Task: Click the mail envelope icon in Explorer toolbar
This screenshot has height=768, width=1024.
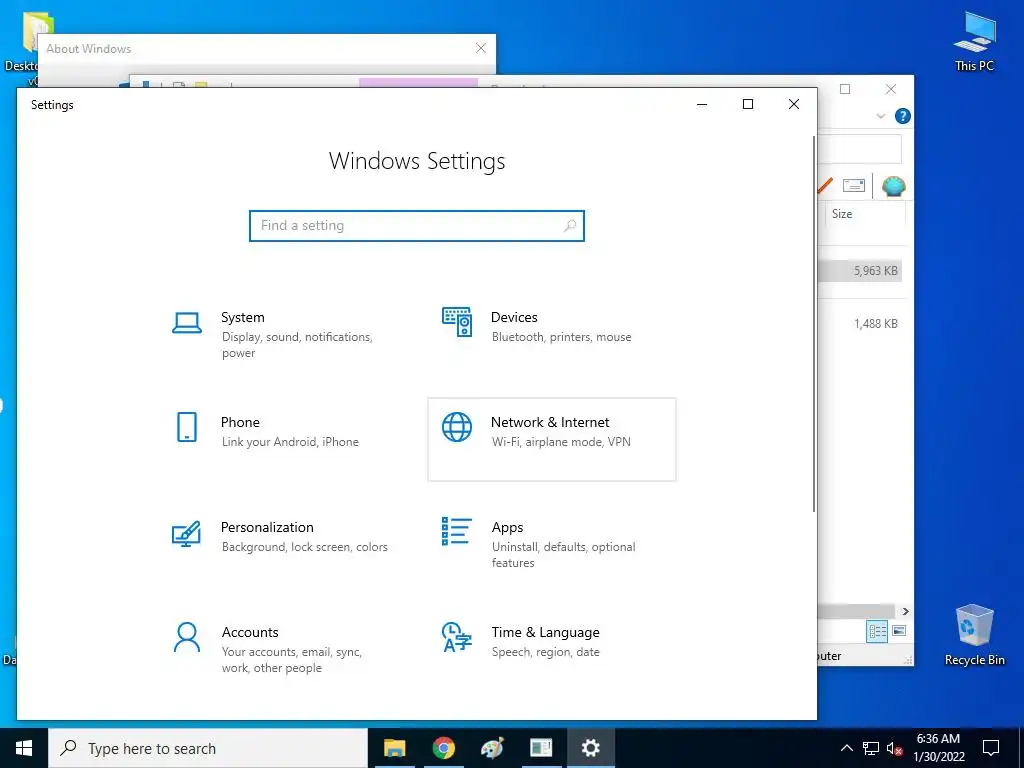Action: coord(854,185)
